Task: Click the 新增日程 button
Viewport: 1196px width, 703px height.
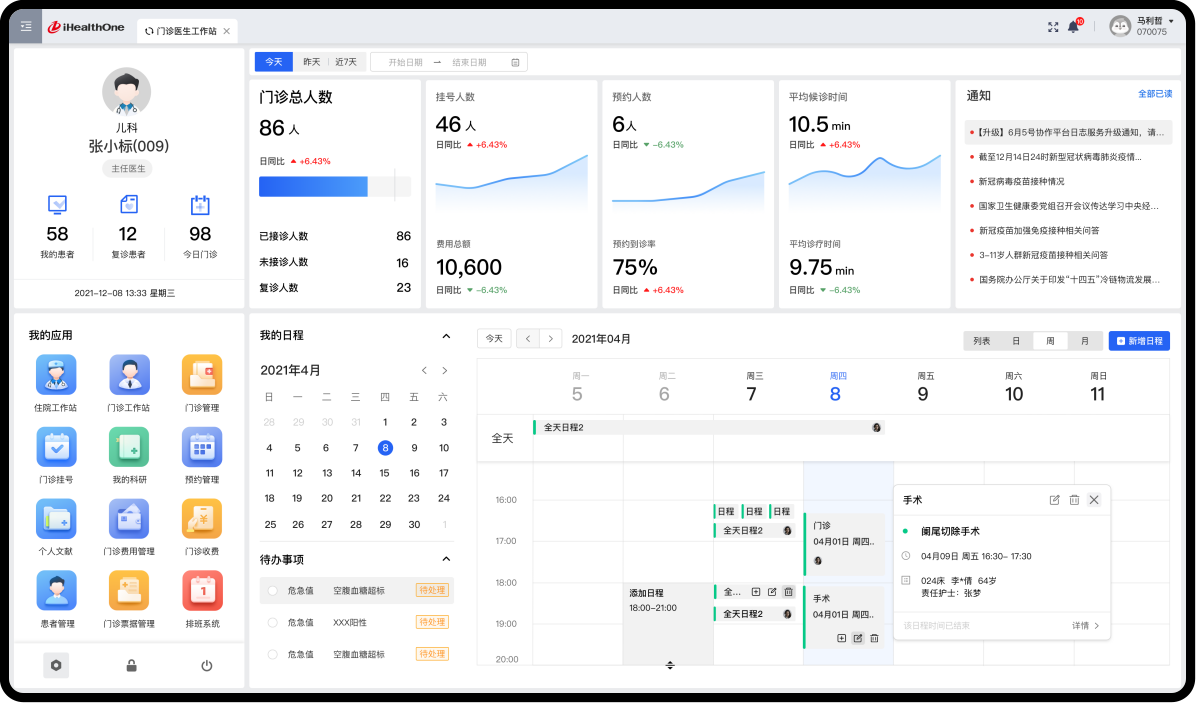Action: (1139, 341)
